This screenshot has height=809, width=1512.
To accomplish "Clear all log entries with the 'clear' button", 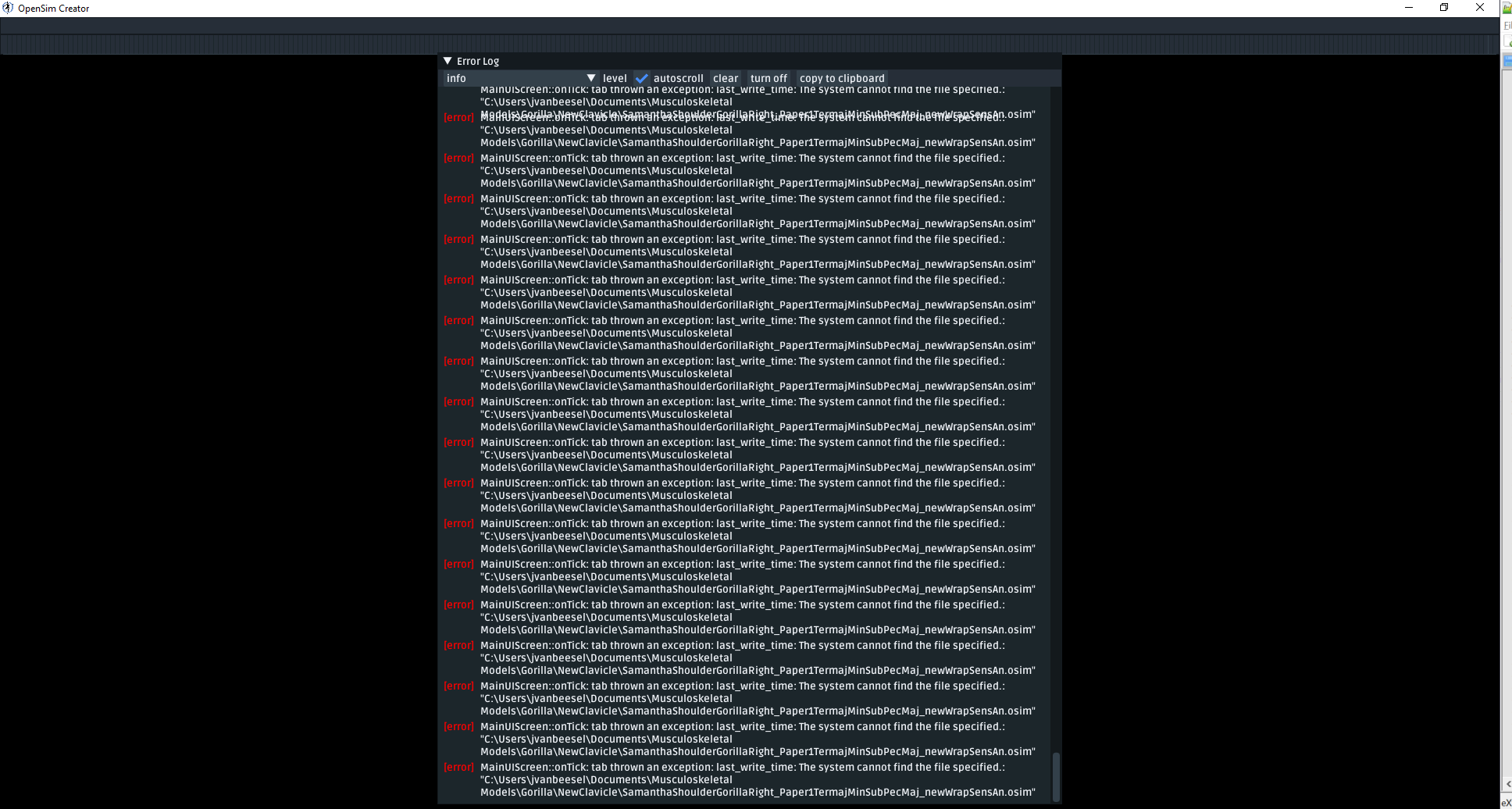I will pyautogui.click(x=725, y=78).
